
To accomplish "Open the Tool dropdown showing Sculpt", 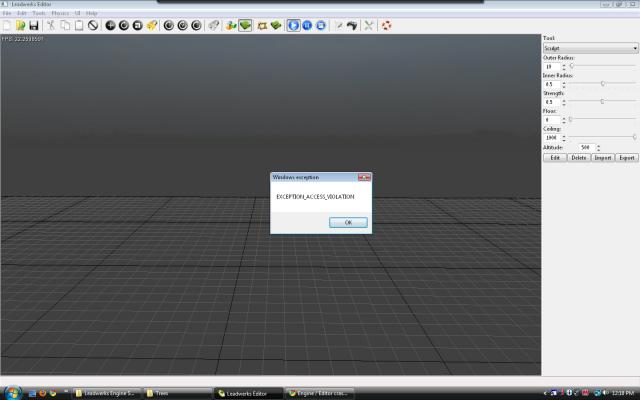I will coord(590,48).
